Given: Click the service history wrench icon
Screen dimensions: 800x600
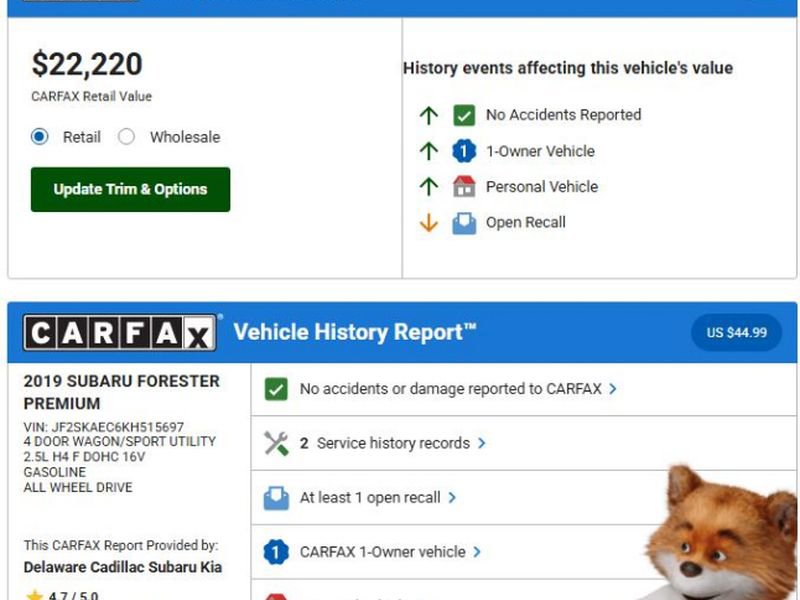Looking at the screenshot, I should coord(276,443).
